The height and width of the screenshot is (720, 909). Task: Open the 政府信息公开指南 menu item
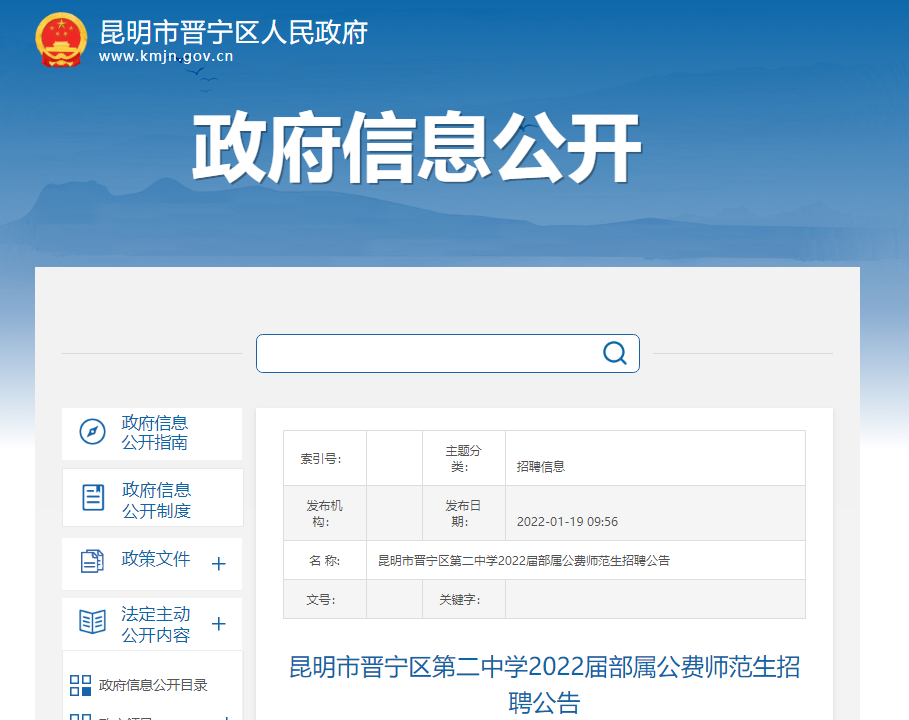pyautogui.click(x=155, y=433)
